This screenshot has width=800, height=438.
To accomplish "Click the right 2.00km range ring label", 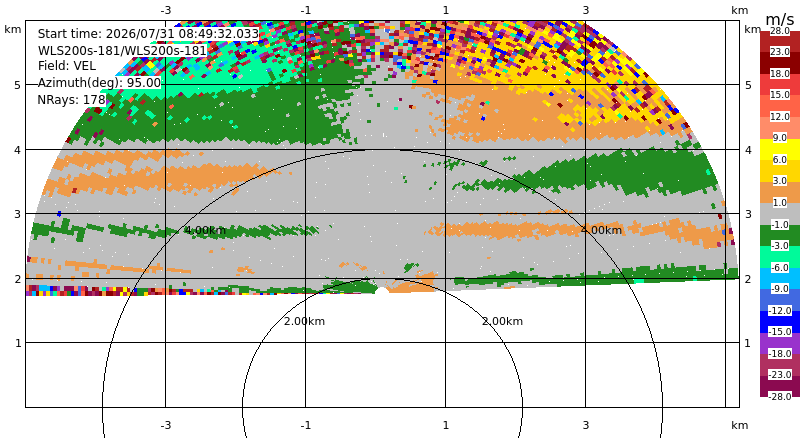I will click(x=503, y=321).
